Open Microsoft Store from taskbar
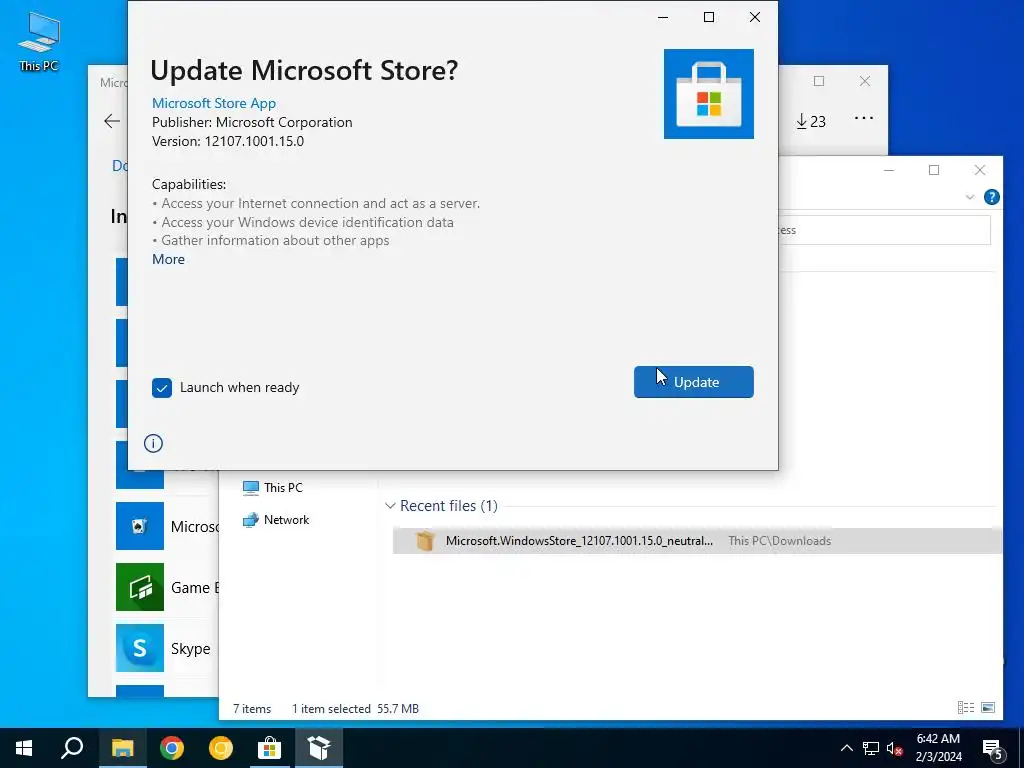 (x=270, y=748)
